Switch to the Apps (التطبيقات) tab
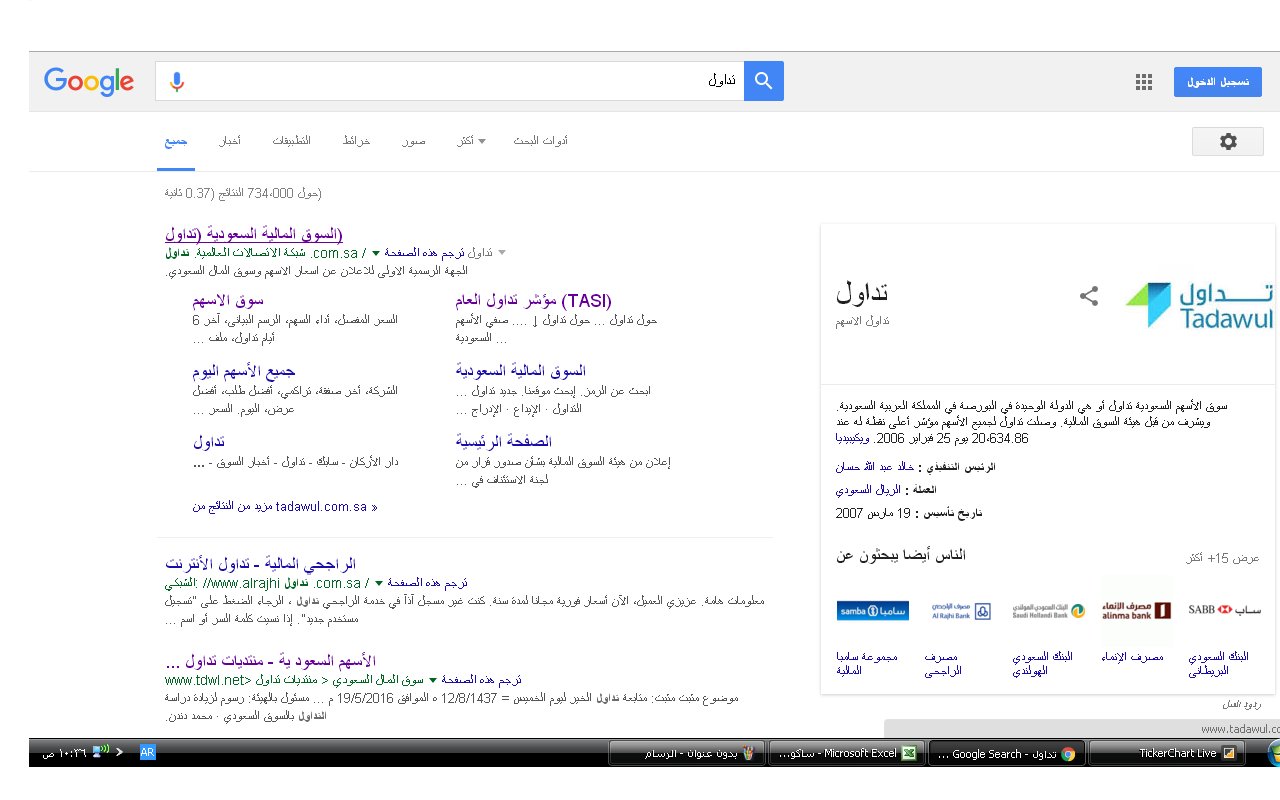Image resolution: width=1280 pixels, height=800 pixels. (292, 141)
